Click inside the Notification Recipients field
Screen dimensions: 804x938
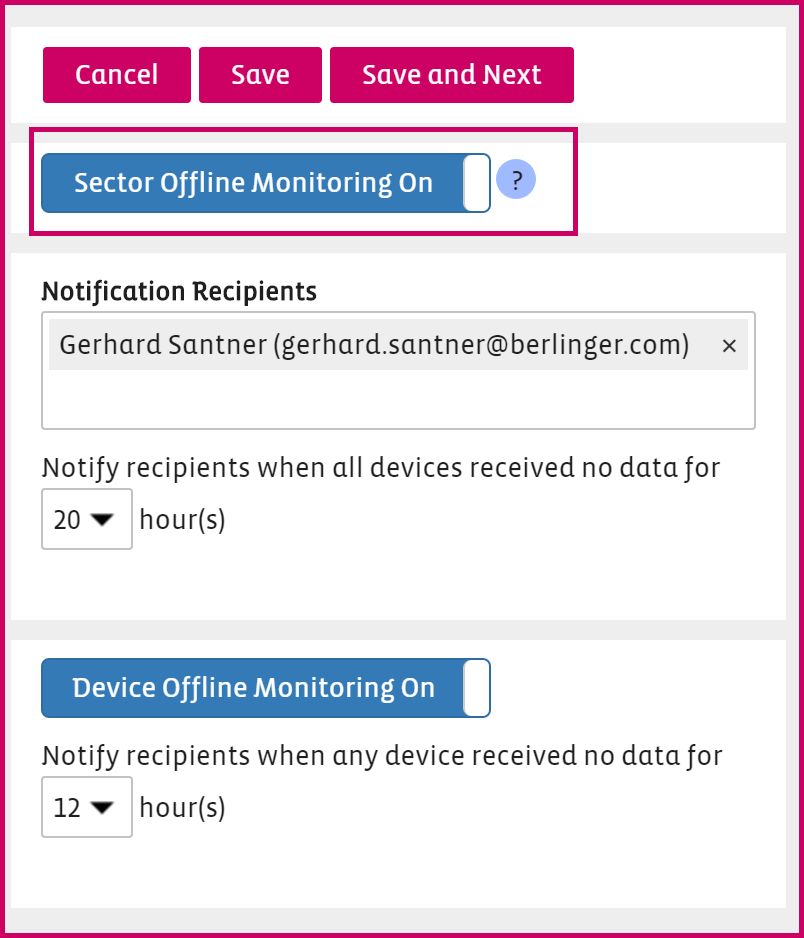(x=398, y=400)
